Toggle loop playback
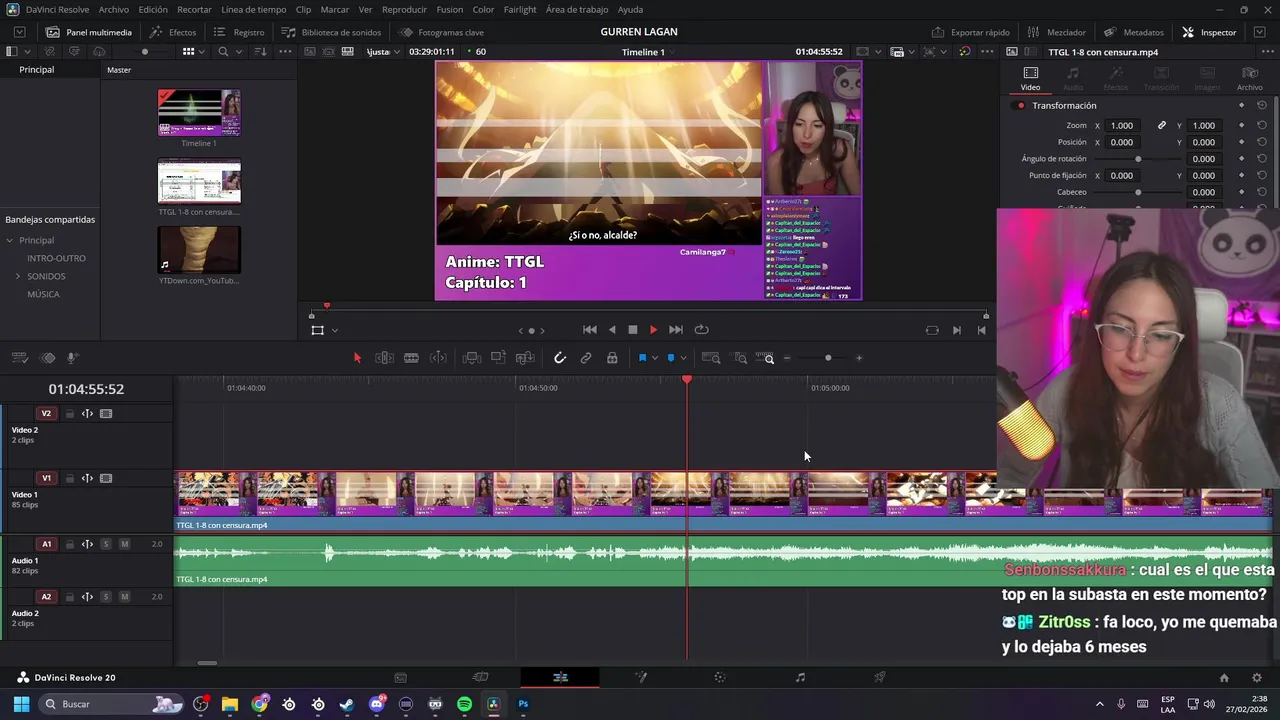 [702, 330]
